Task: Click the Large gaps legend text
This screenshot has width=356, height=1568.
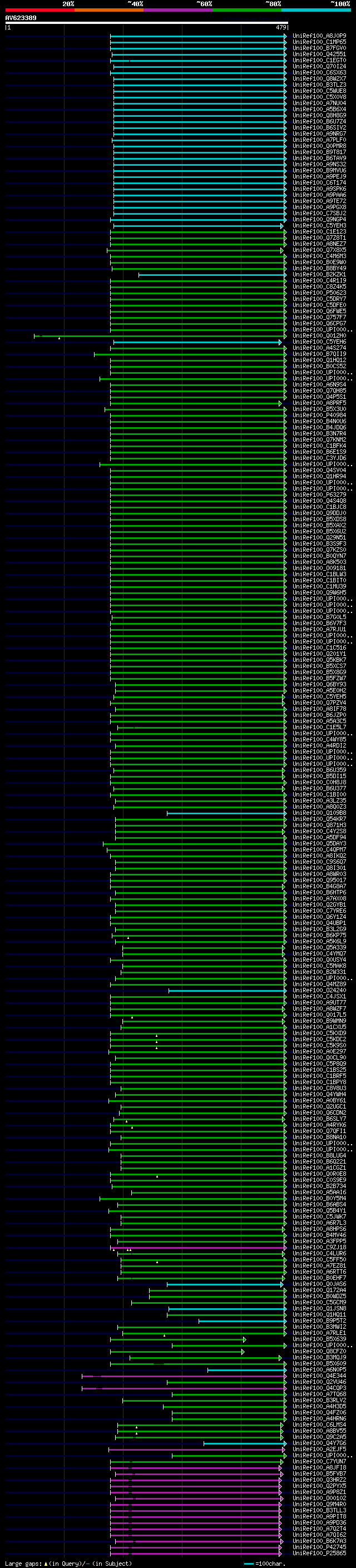Action: pos(68,1564)
